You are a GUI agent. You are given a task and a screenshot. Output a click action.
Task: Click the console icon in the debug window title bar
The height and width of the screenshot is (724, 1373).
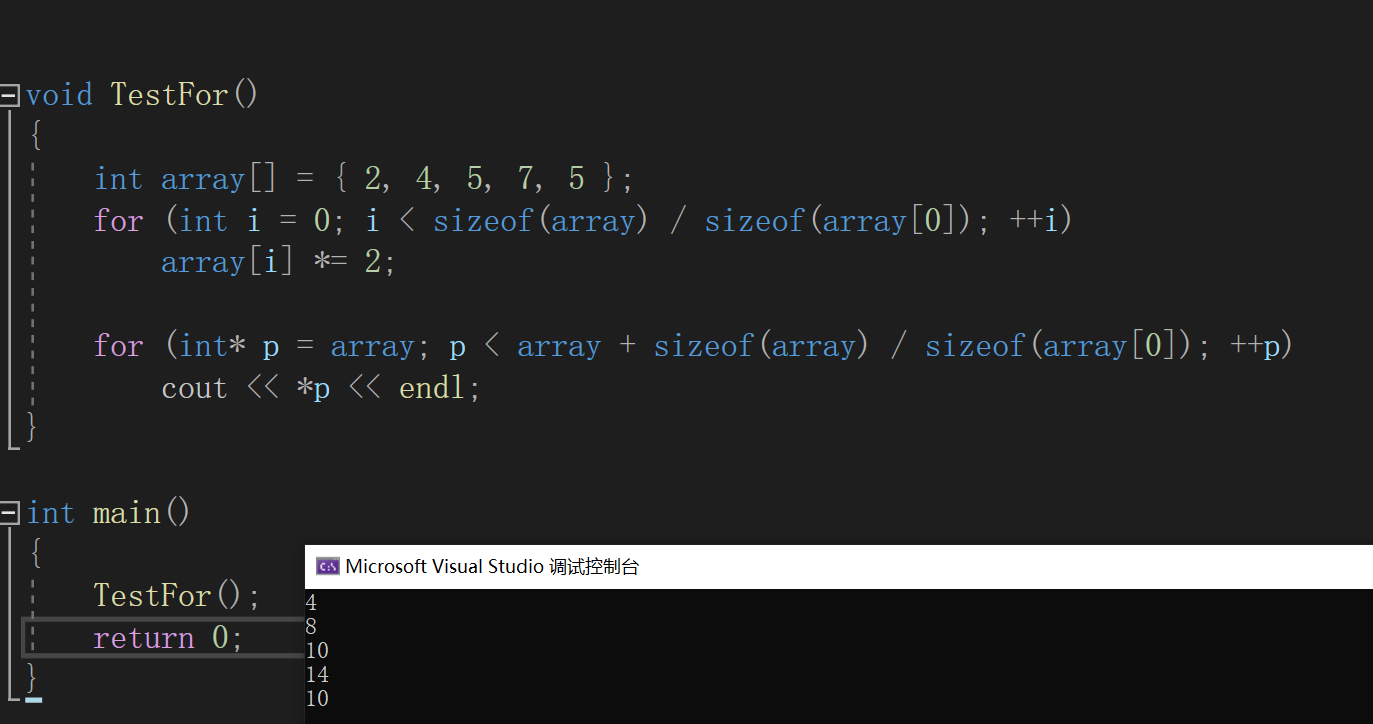tap(327, 566)
